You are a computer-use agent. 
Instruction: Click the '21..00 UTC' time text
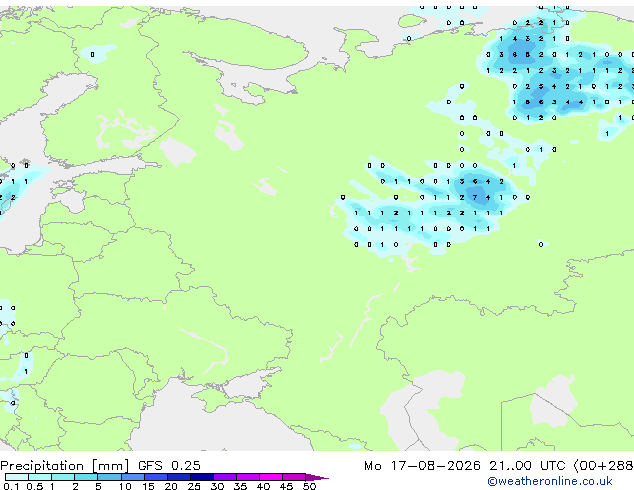click(527, 466)
